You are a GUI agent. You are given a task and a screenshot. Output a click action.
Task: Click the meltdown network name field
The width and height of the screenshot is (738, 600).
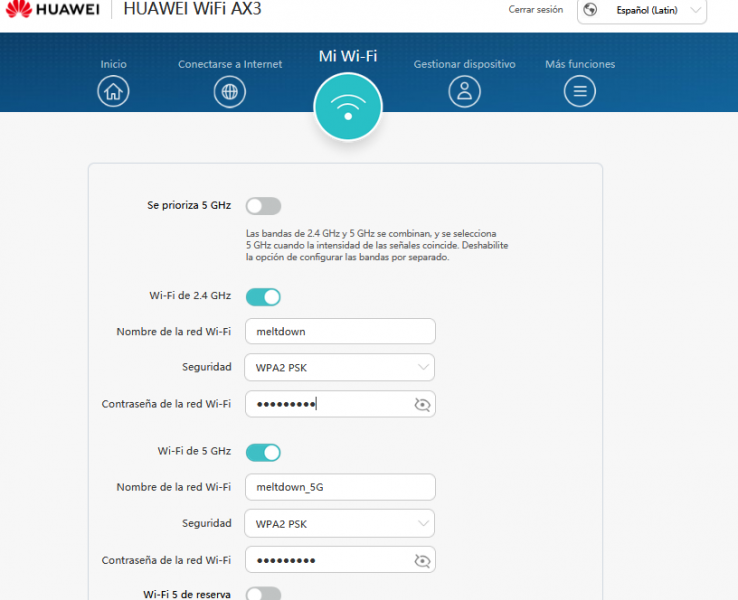click(x=339, y=331)
